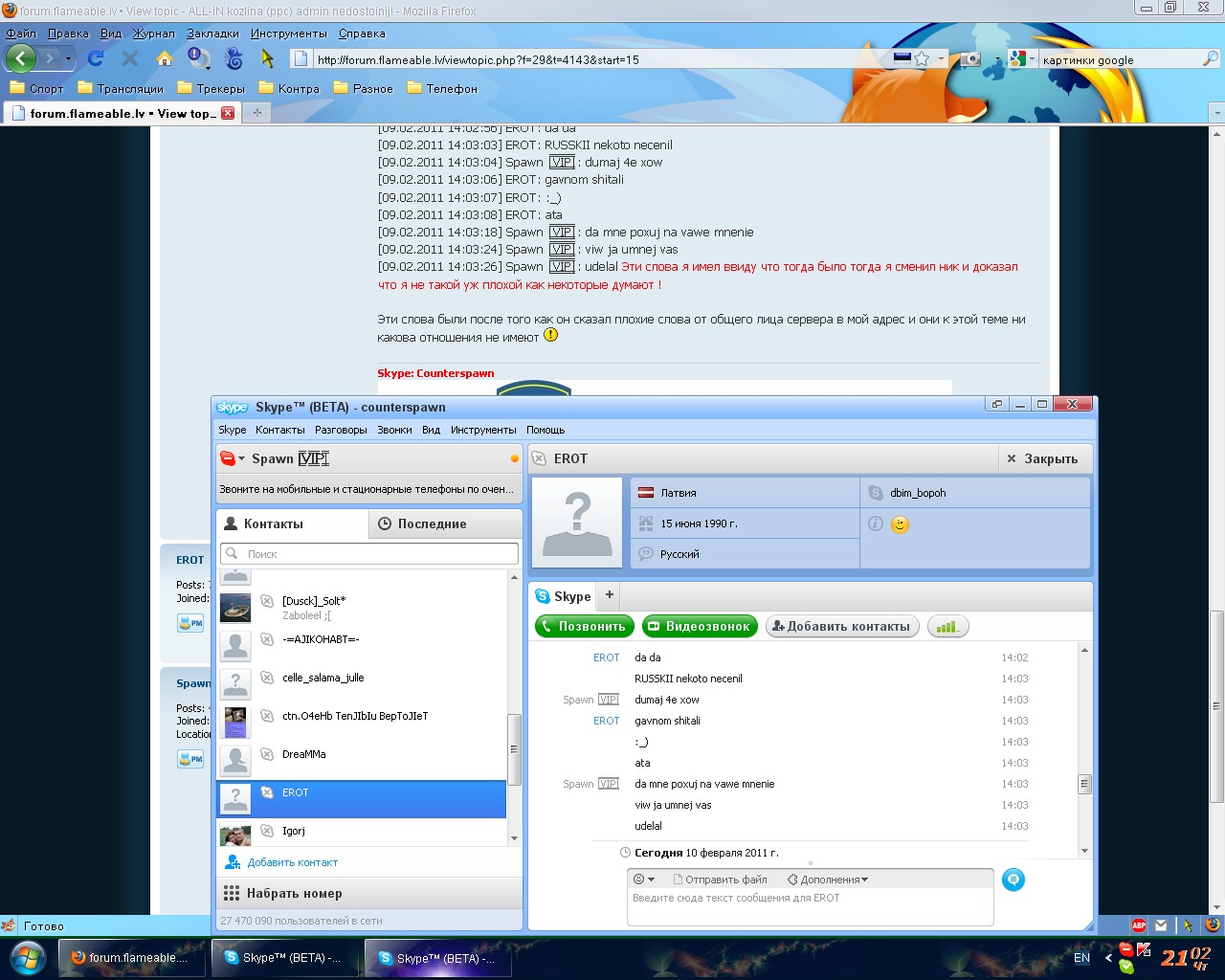Click the send message round blue button in Skype
This screenshot has width=1225, height=980.
(1013, 880)
